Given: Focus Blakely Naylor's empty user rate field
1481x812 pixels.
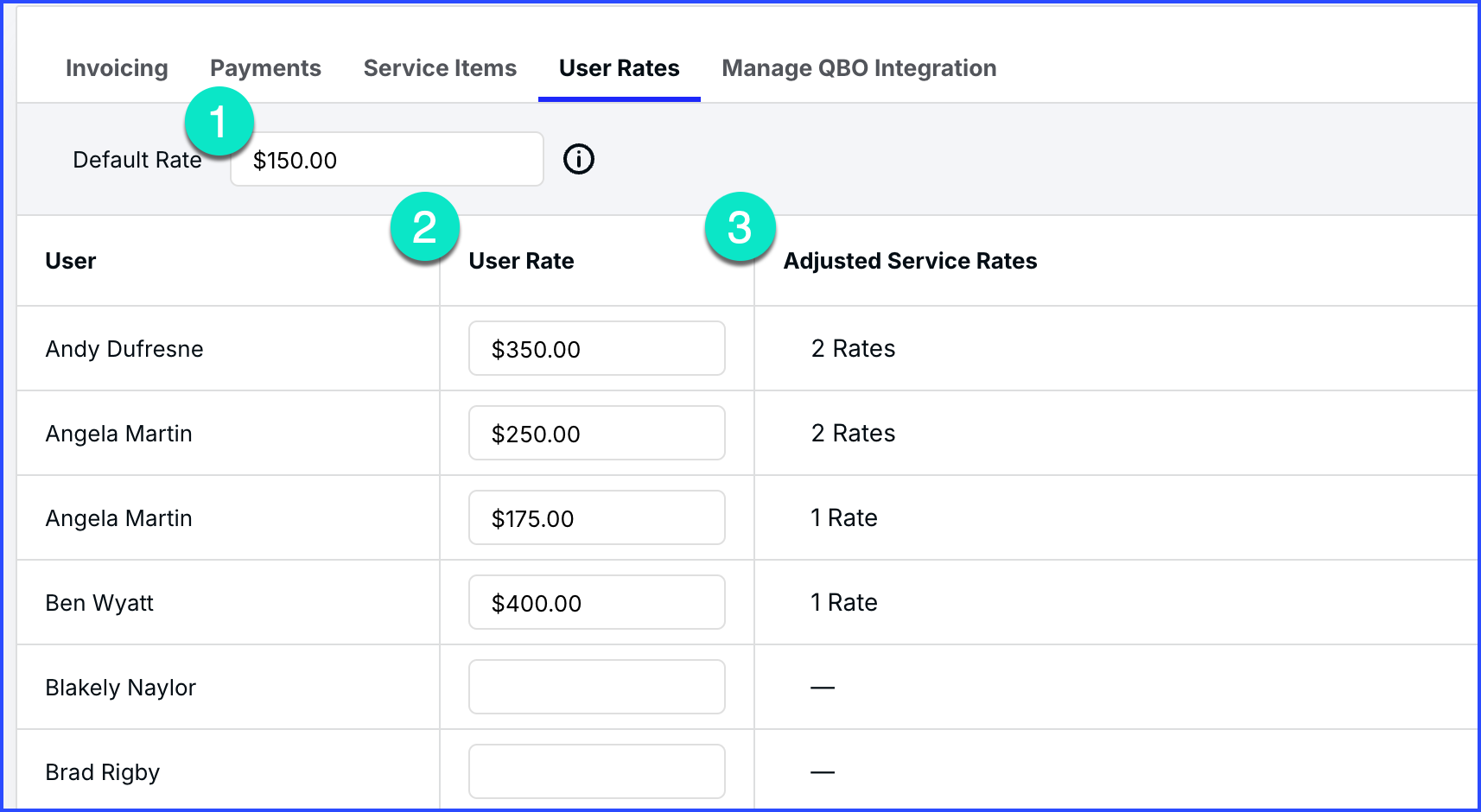Looking at the screenshot, I should coord(596,688).
